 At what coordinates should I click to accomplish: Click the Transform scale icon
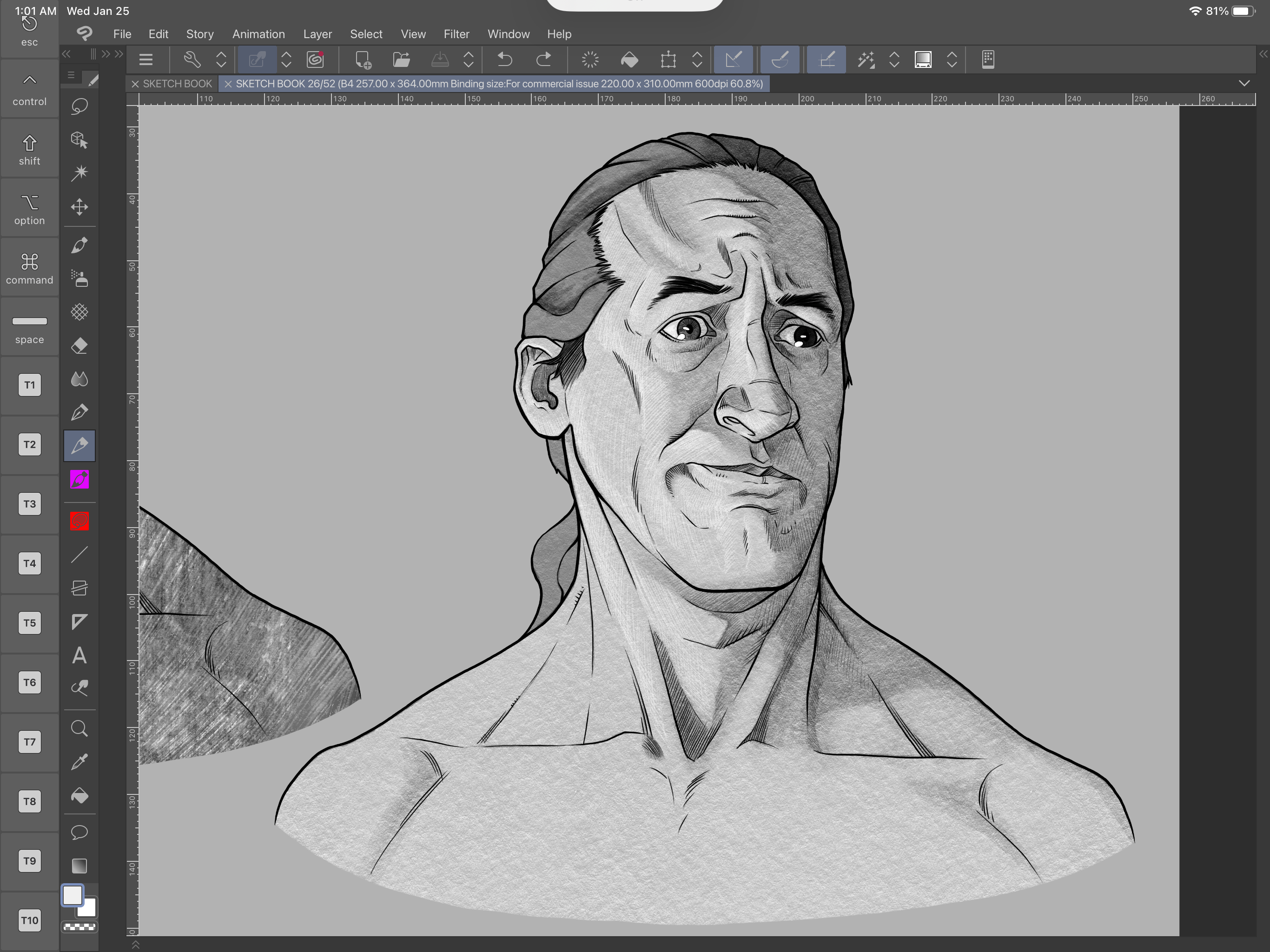668,59
